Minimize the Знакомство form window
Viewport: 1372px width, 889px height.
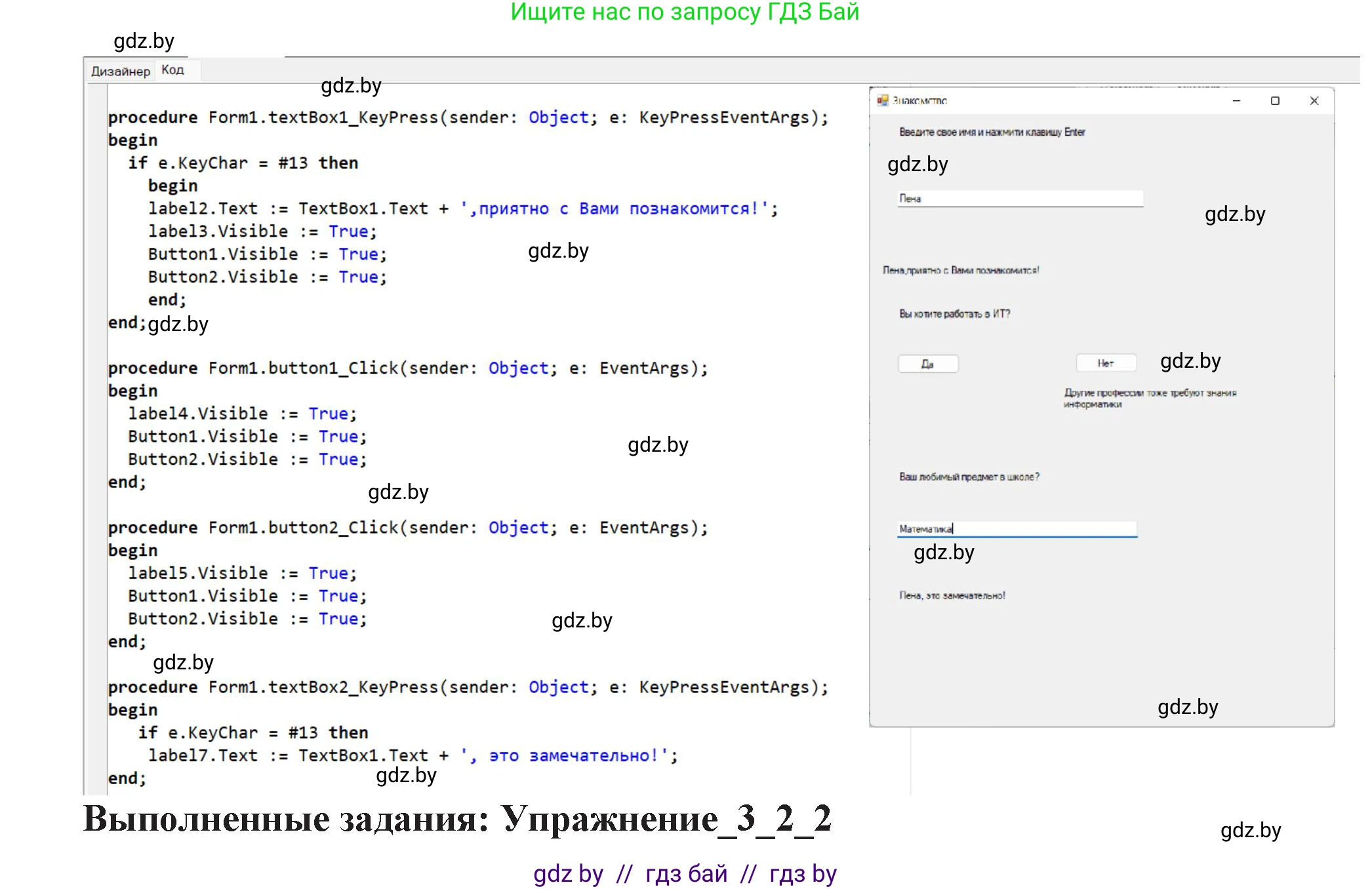[x=1236, y=100]
